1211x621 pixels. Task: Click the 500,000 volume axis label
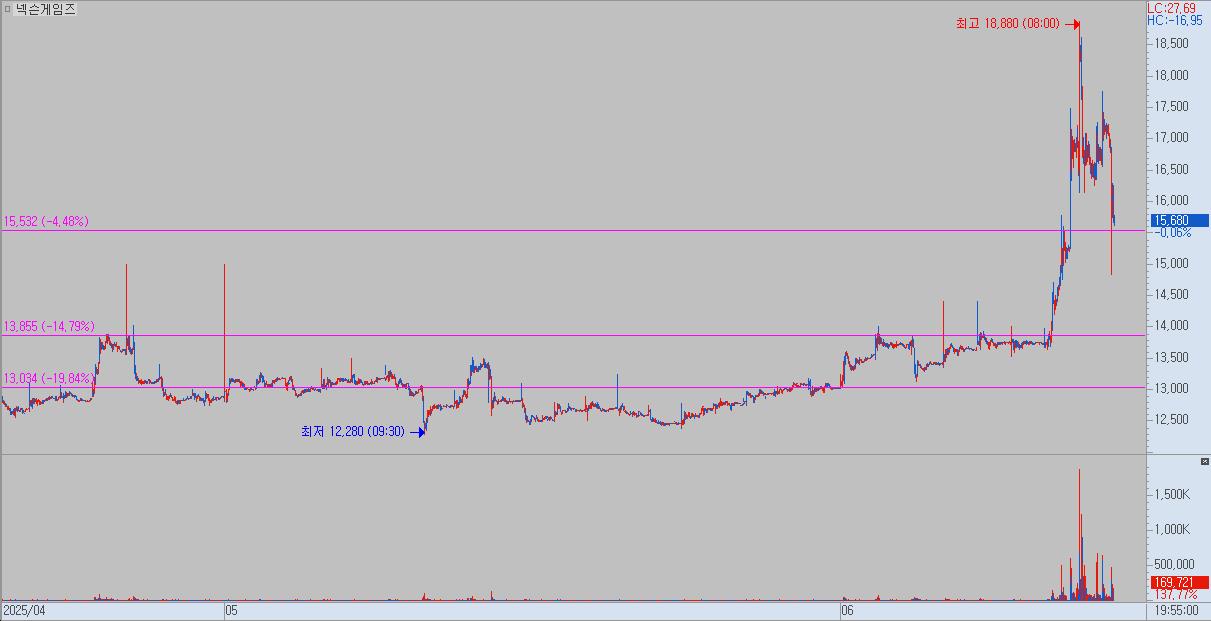1174,565
